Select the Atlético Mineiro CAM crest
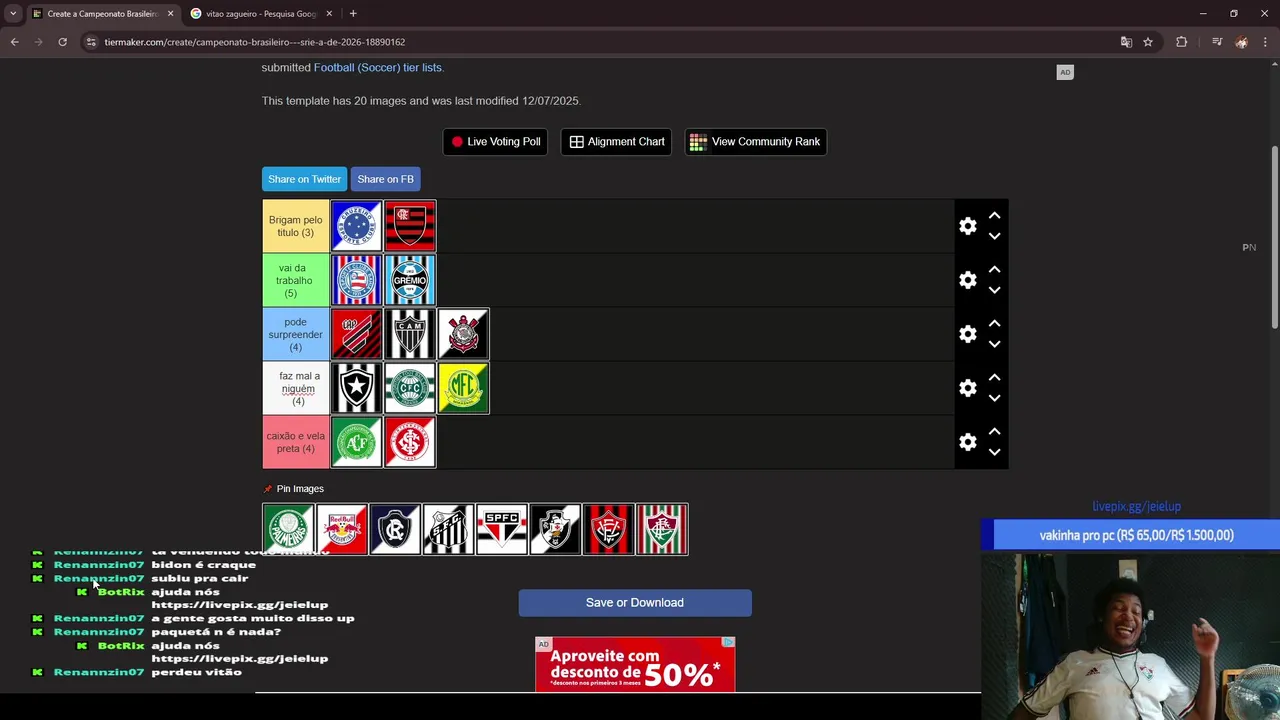The width and height of the screenshot is (1280, 720). tap(410, 334)
